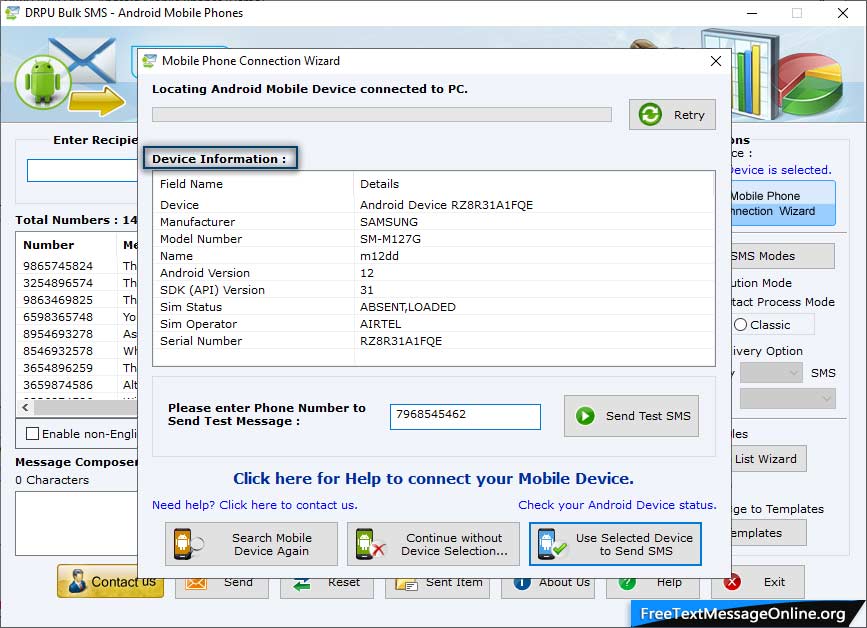Select number 3654896259 in the list
This screenshot has width=867, height=628.
pyautogui.click(x=58, y=368)
